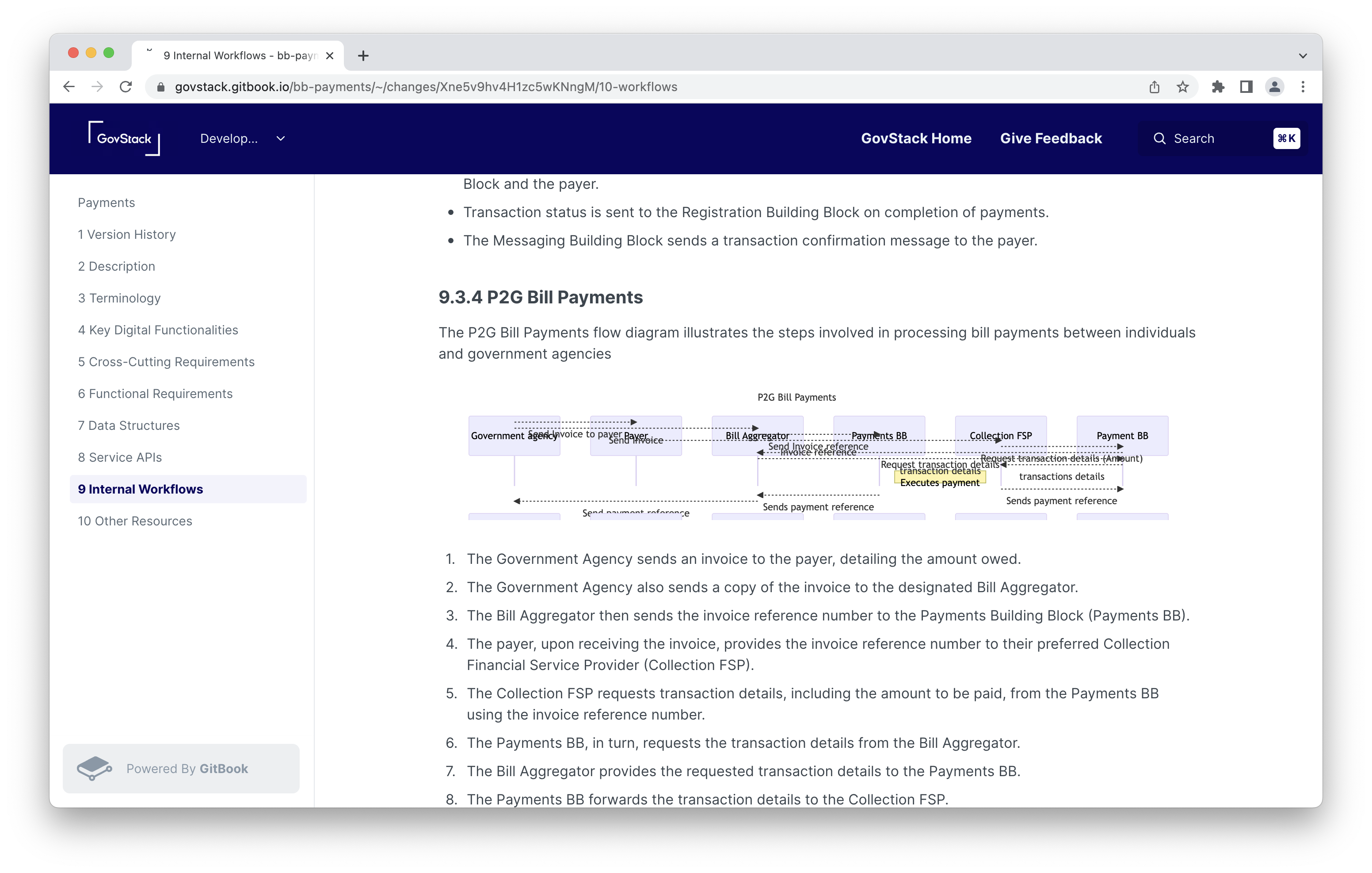Image resolution: width=1372 pixels, height=873 pixels.
Task: Click the GovStack home logo icon
Action: pos(123,138)
